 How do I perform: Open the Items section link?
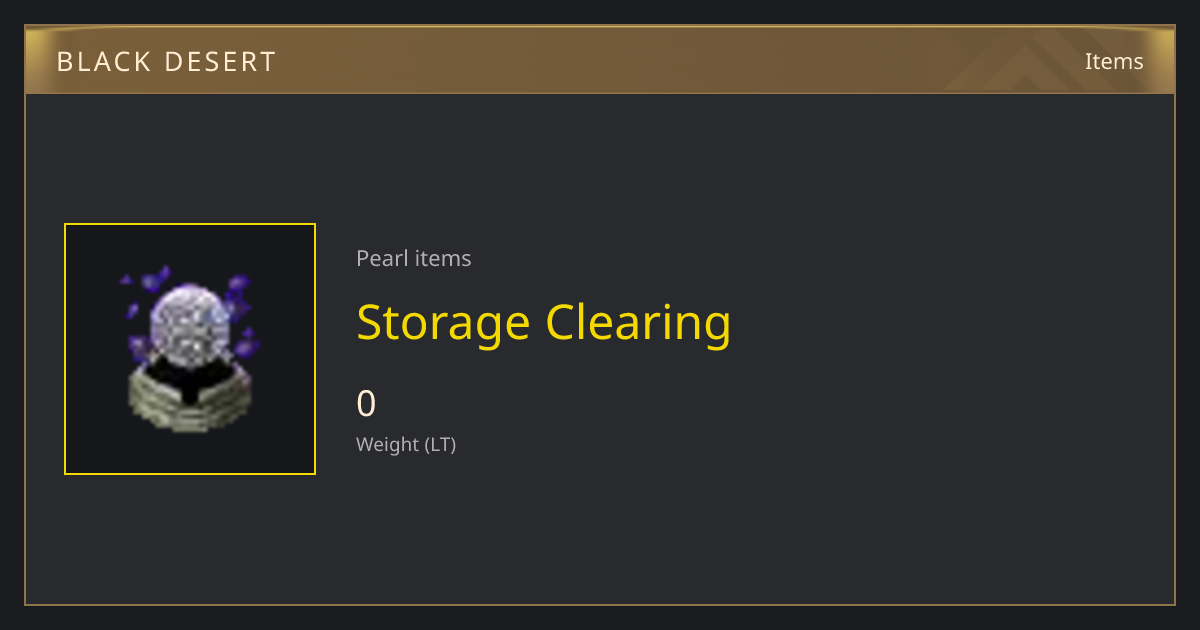point(1114,61)
